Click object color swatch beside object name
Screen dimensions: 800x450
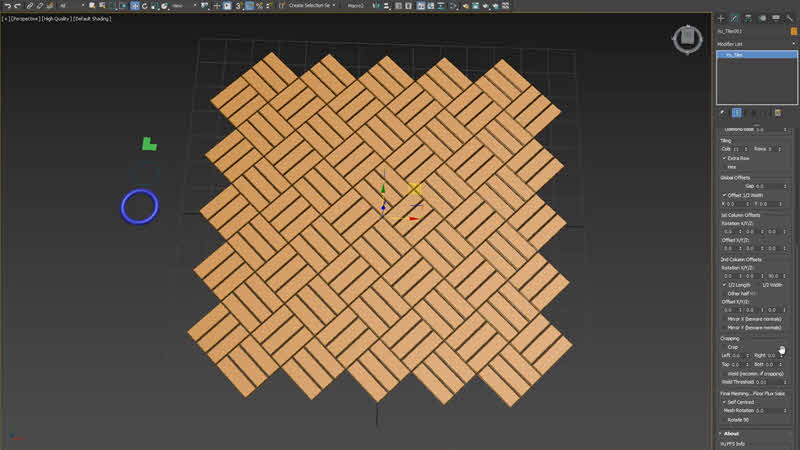tap(793, 31)
